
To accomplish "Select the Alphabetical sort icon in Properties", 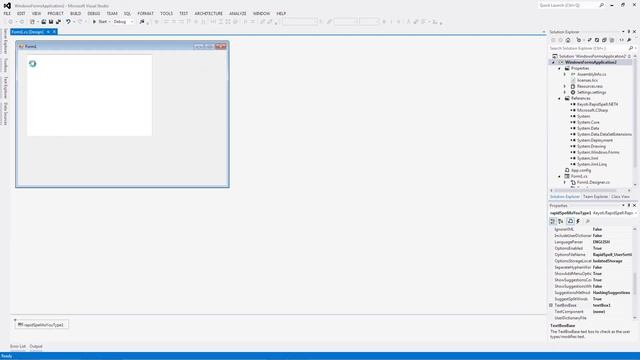I will (561, 221).
